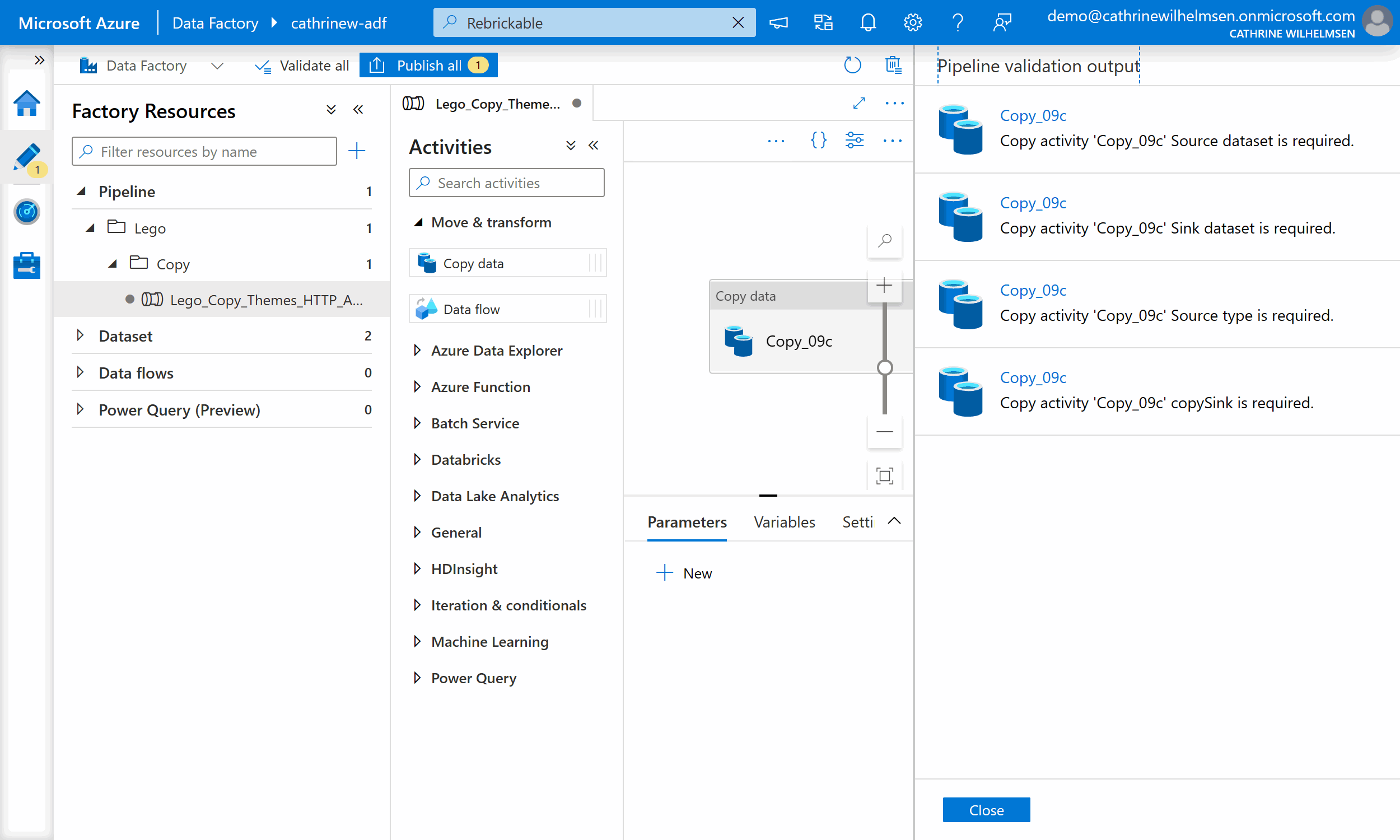
Task: Open the pipeline code braces icon
Action: point(818,140)
